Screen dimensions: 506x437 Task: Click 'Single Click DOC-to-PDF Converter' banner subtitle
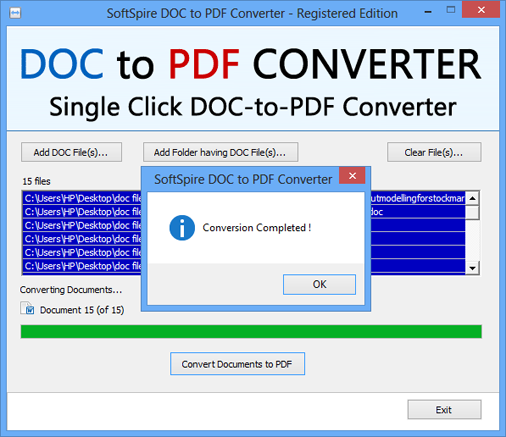[x=253, y=107]
